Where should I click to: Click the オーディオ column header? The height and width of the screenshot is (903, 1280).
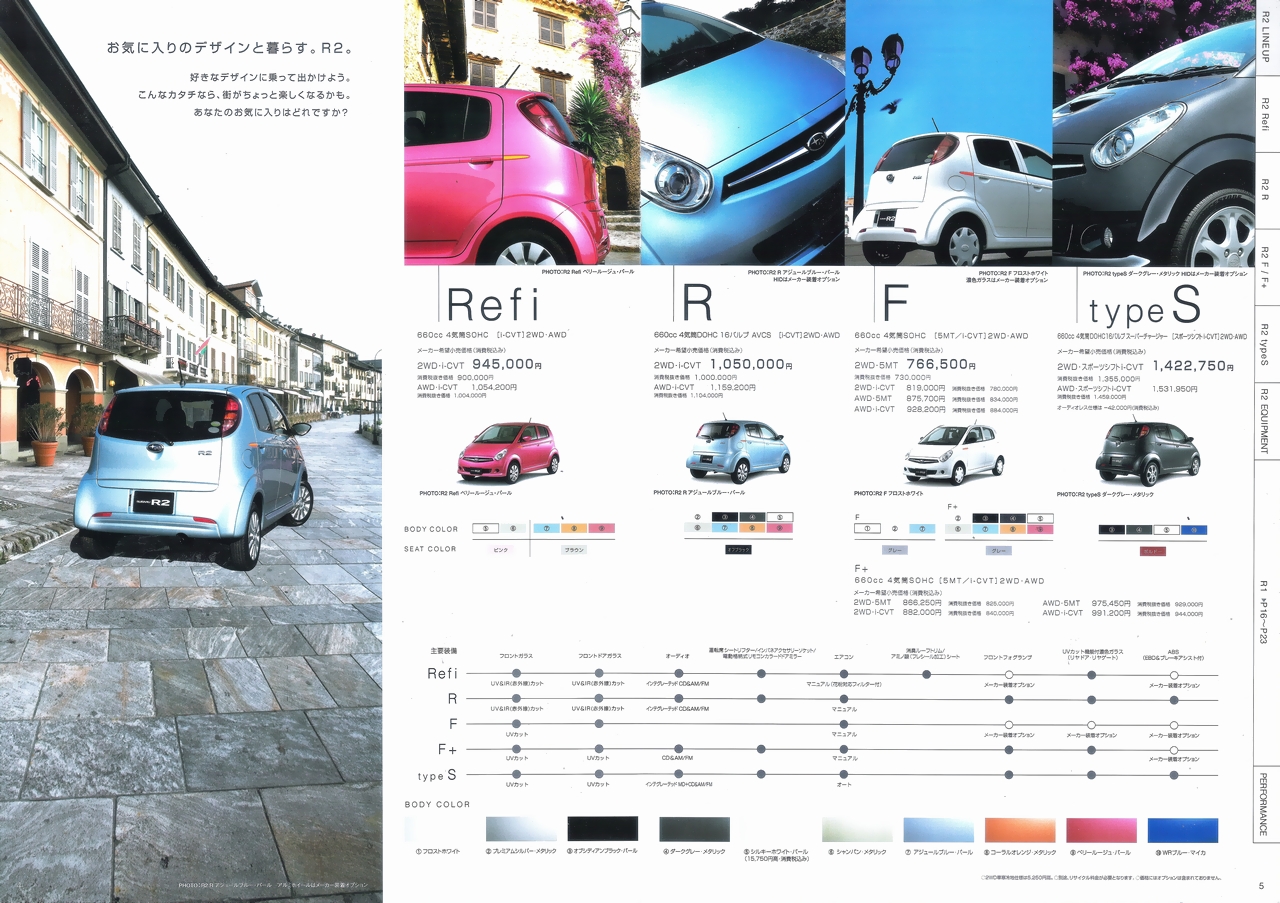click(678, 656)
